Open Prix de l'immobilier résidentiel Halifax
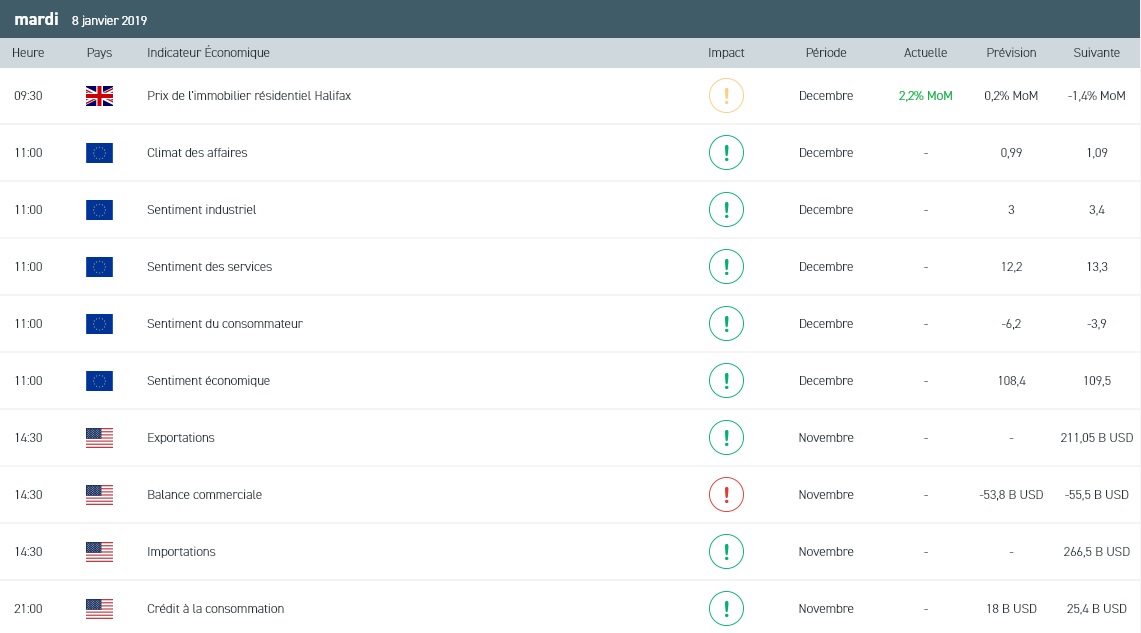 pos(249,96)
